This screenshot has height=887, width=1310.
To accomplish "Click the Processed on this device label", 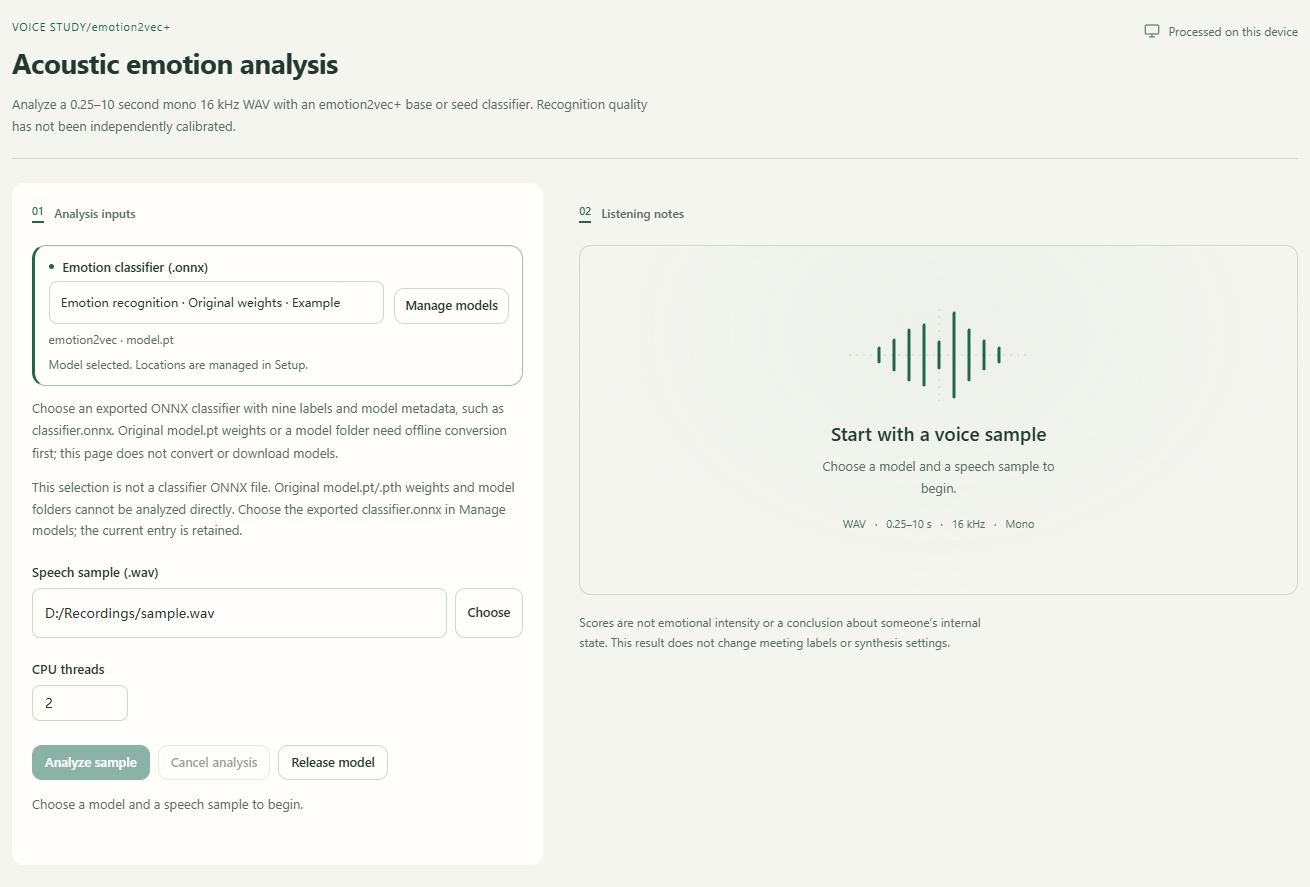I will pos(1233,32).
